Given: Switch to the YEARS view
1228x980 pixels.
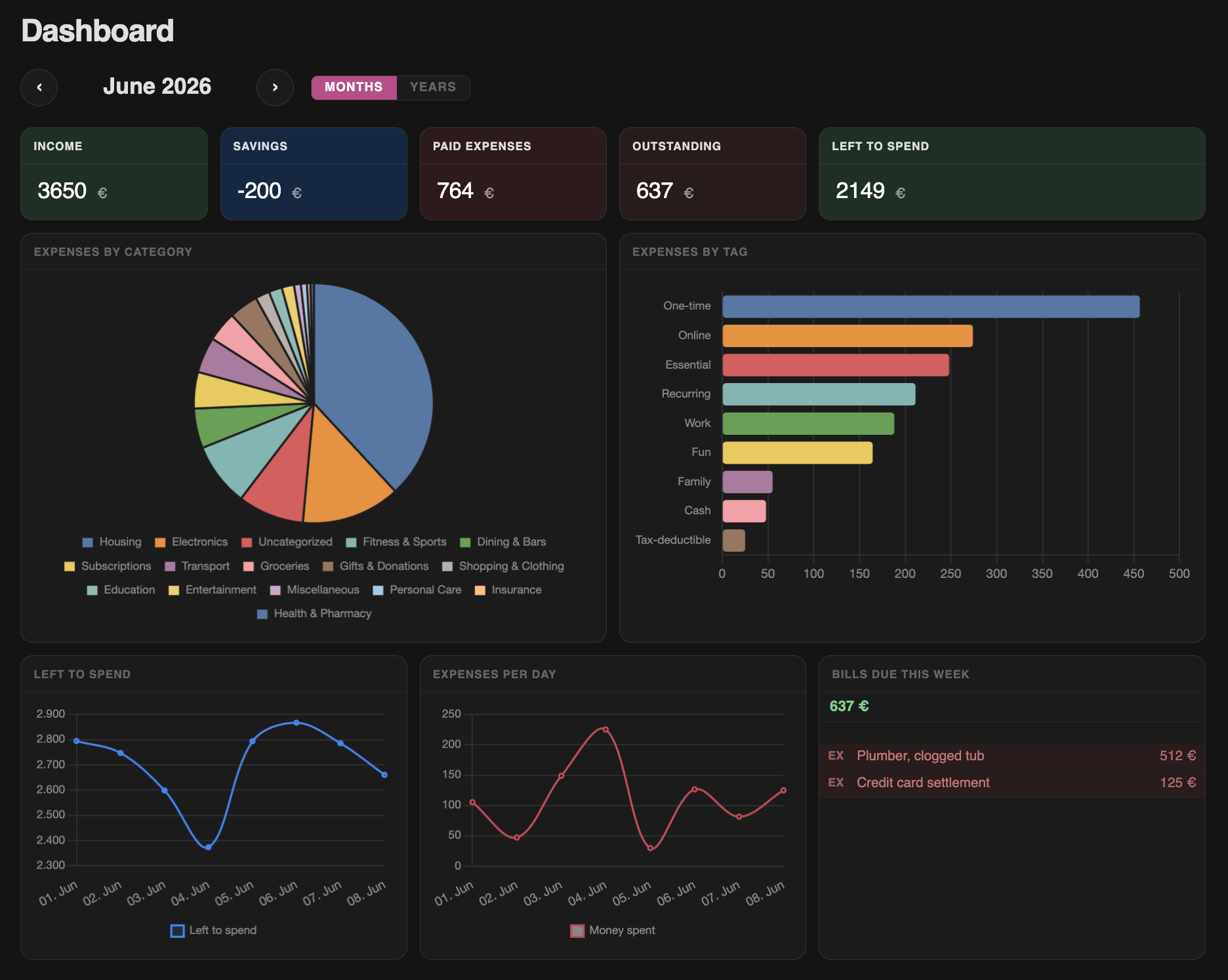Looking at the screenshot, I should (433, 87).
